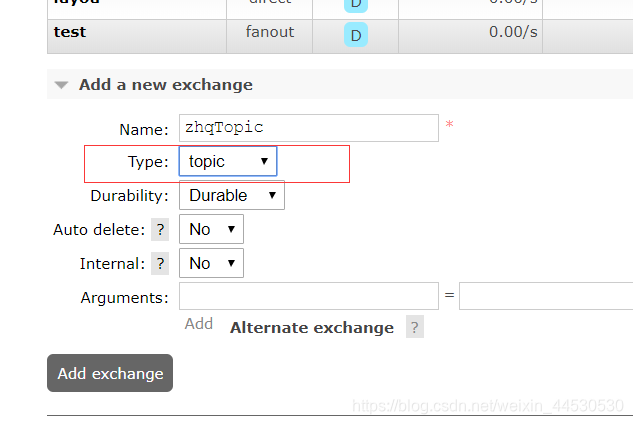The width and height of the screenshot is (633, 424).
Task: Click the help icon next to Auto delete
Action: click(160, 230)
